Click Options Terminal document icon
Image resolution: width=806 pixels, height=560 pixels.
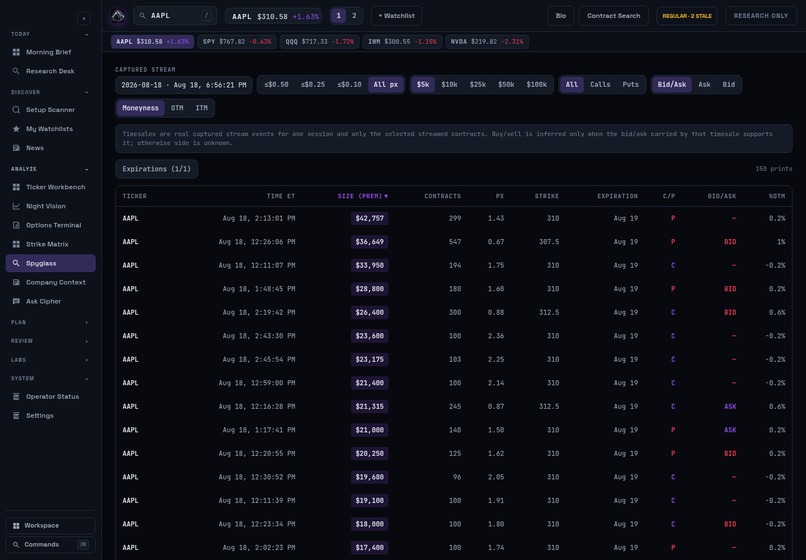(x=16, y=225)
